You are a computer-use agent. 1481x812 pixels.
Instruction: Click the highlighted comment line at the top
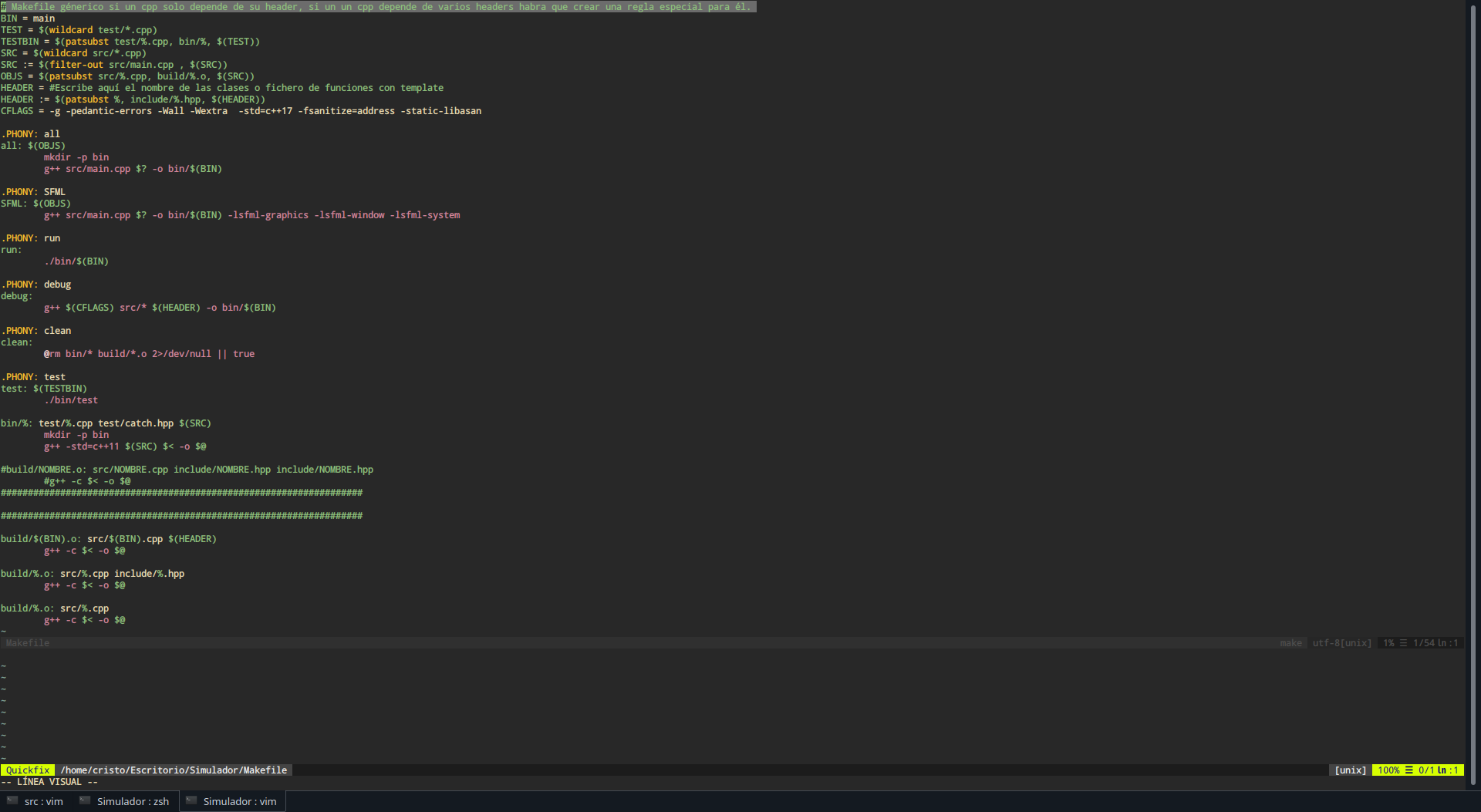[x=378, y=6]
